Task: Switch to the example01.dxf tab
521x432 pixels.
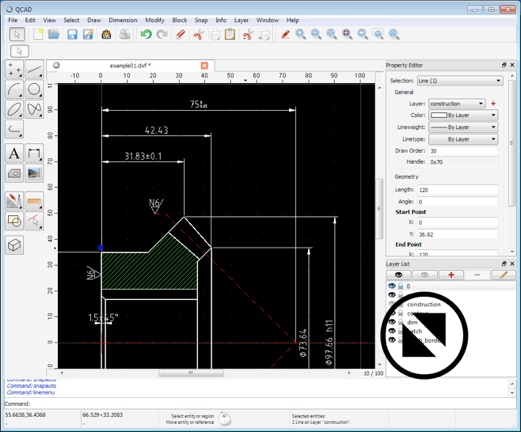Action: point(130,66)
